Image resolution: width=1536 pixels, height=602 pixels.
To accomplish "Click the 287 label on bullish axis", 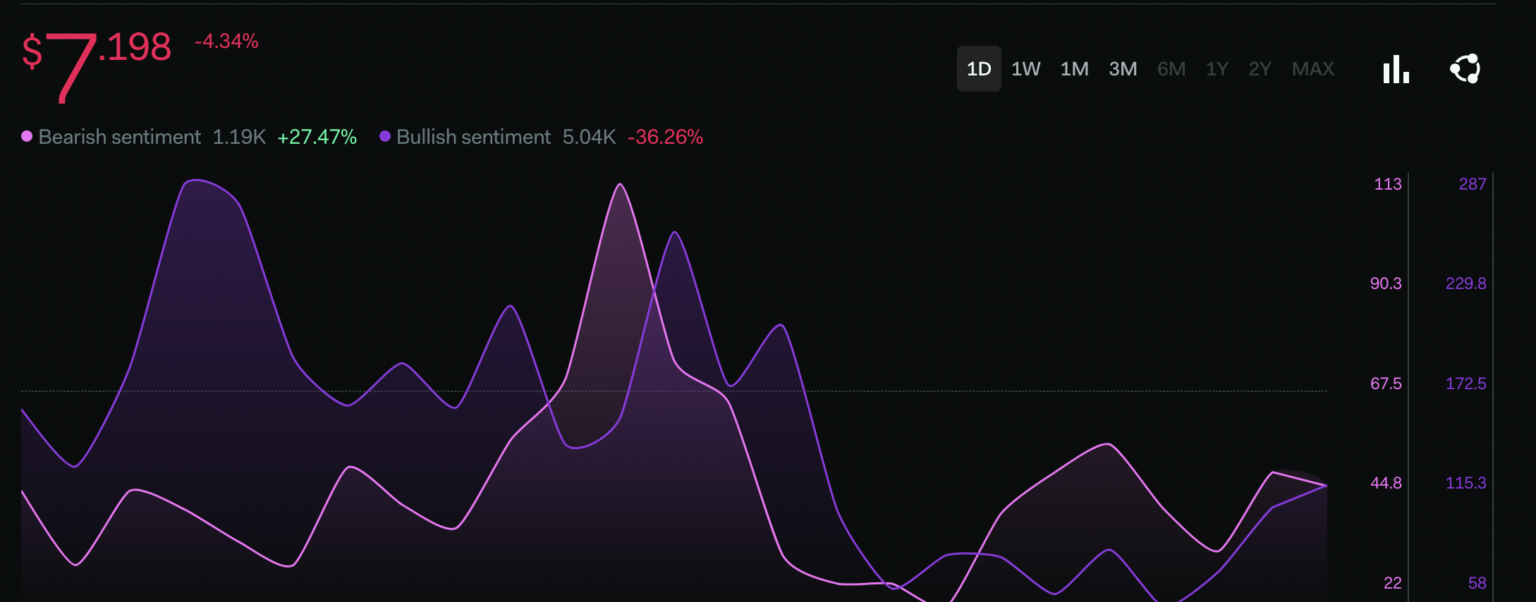I will [x=1472, y=184].
